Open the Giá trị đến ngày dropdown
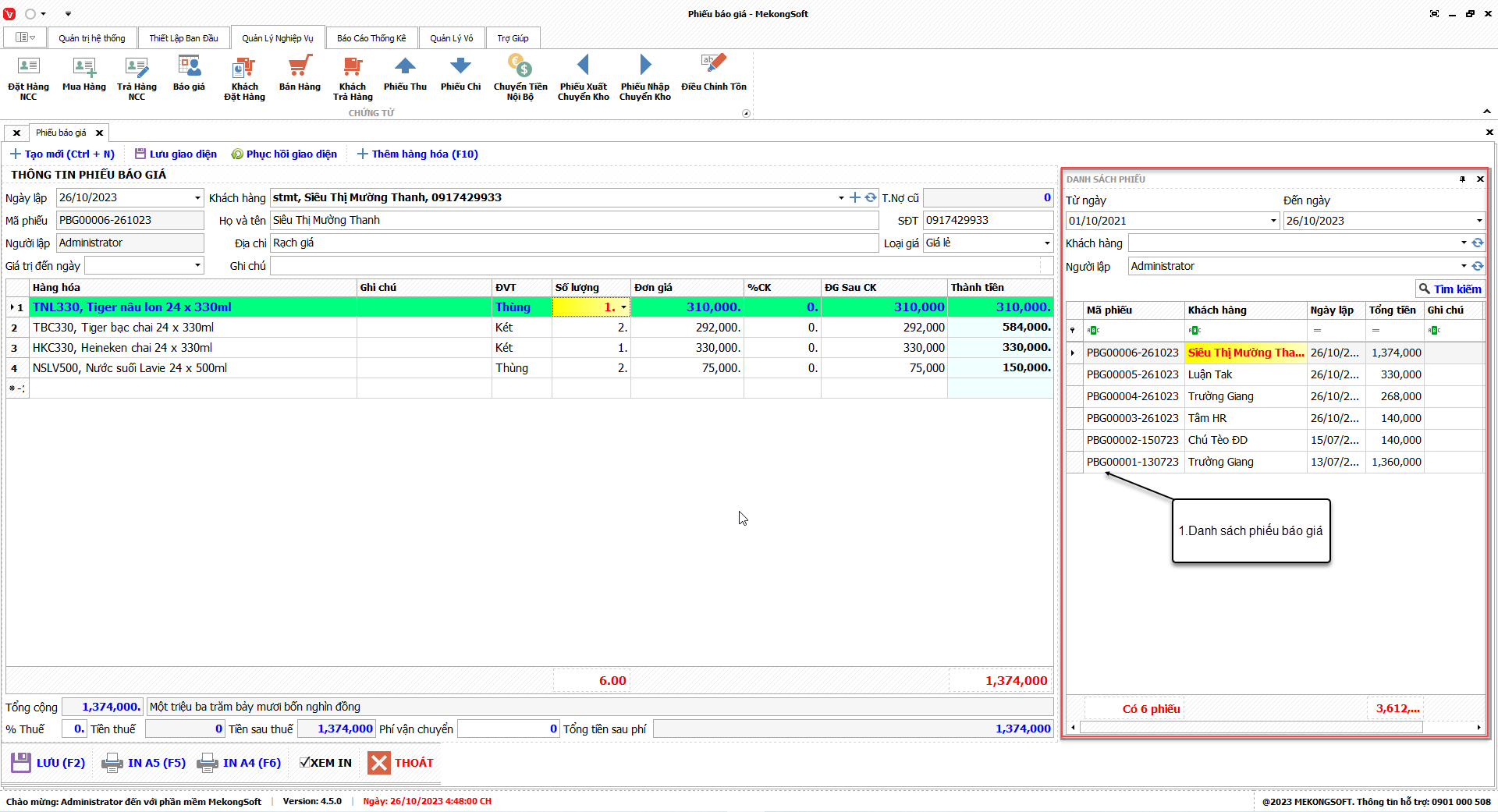This screenshot has width=1498, height=812. pyautogui.click(x=197, y=266)
